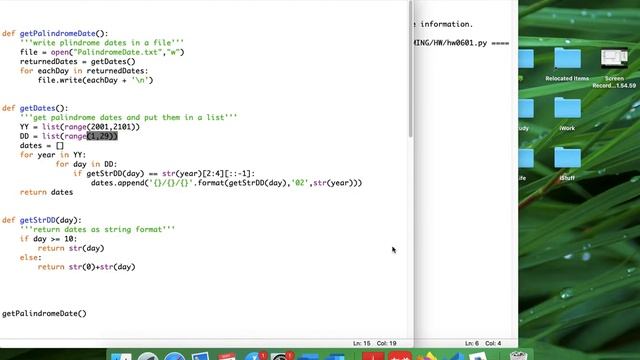
Task: Click the 'def getDates():' definition line
Action: pos(35,108)
